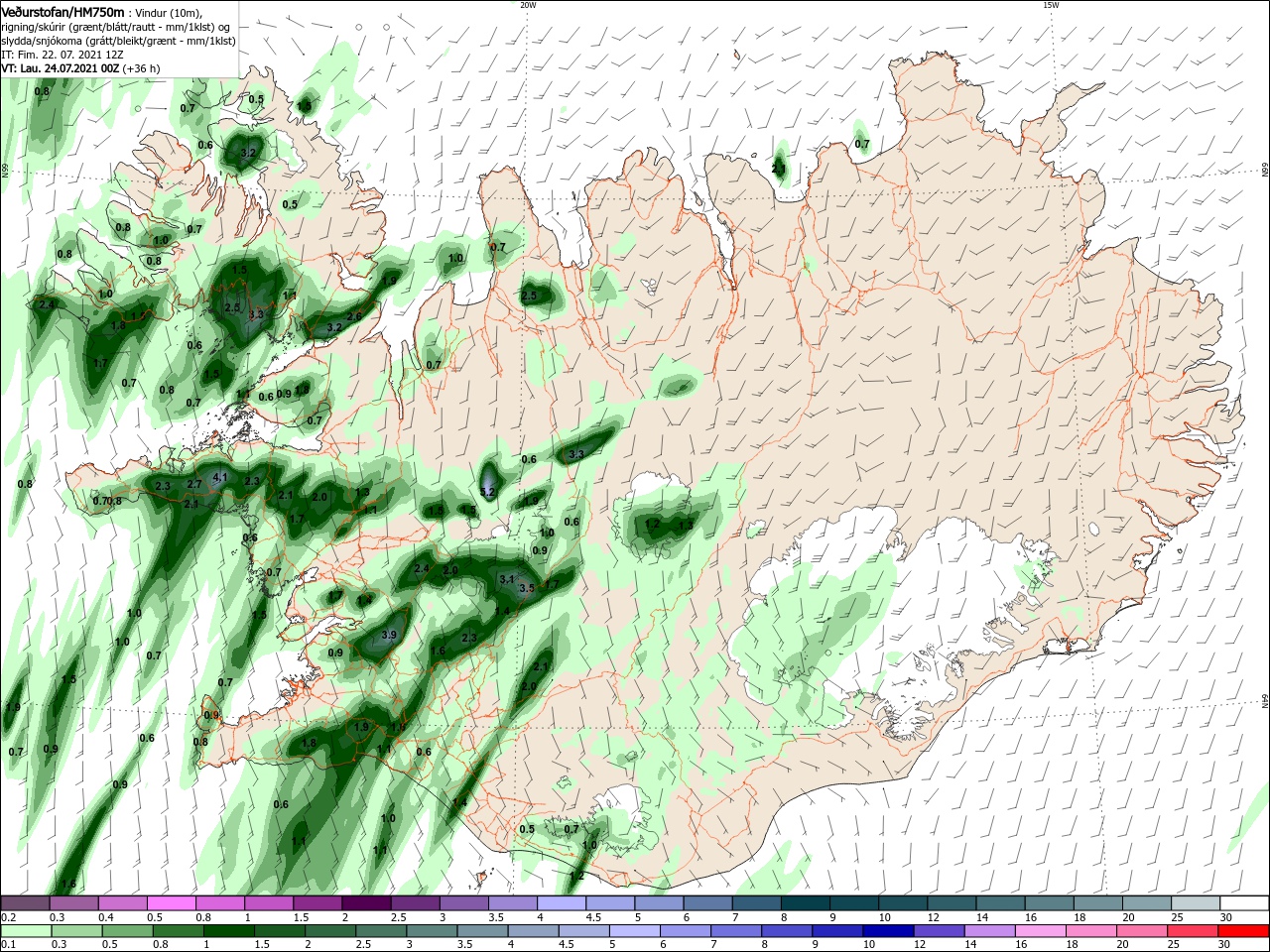Click the 15W longitude label
The width and height of the screenshot is (1270, 952).
[x=1051, y=5]
